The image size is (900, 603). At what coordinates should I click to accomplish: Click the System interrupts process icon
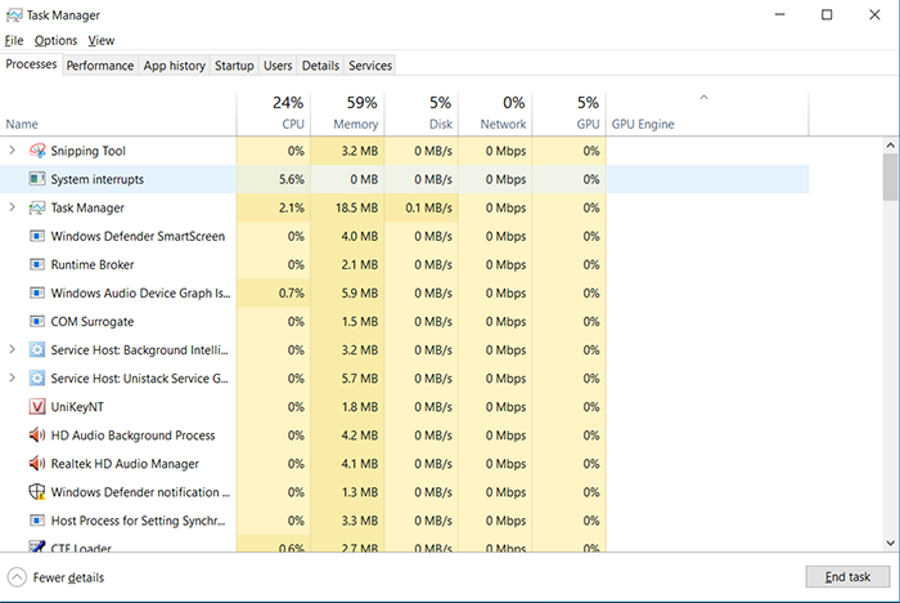(37, 179)
